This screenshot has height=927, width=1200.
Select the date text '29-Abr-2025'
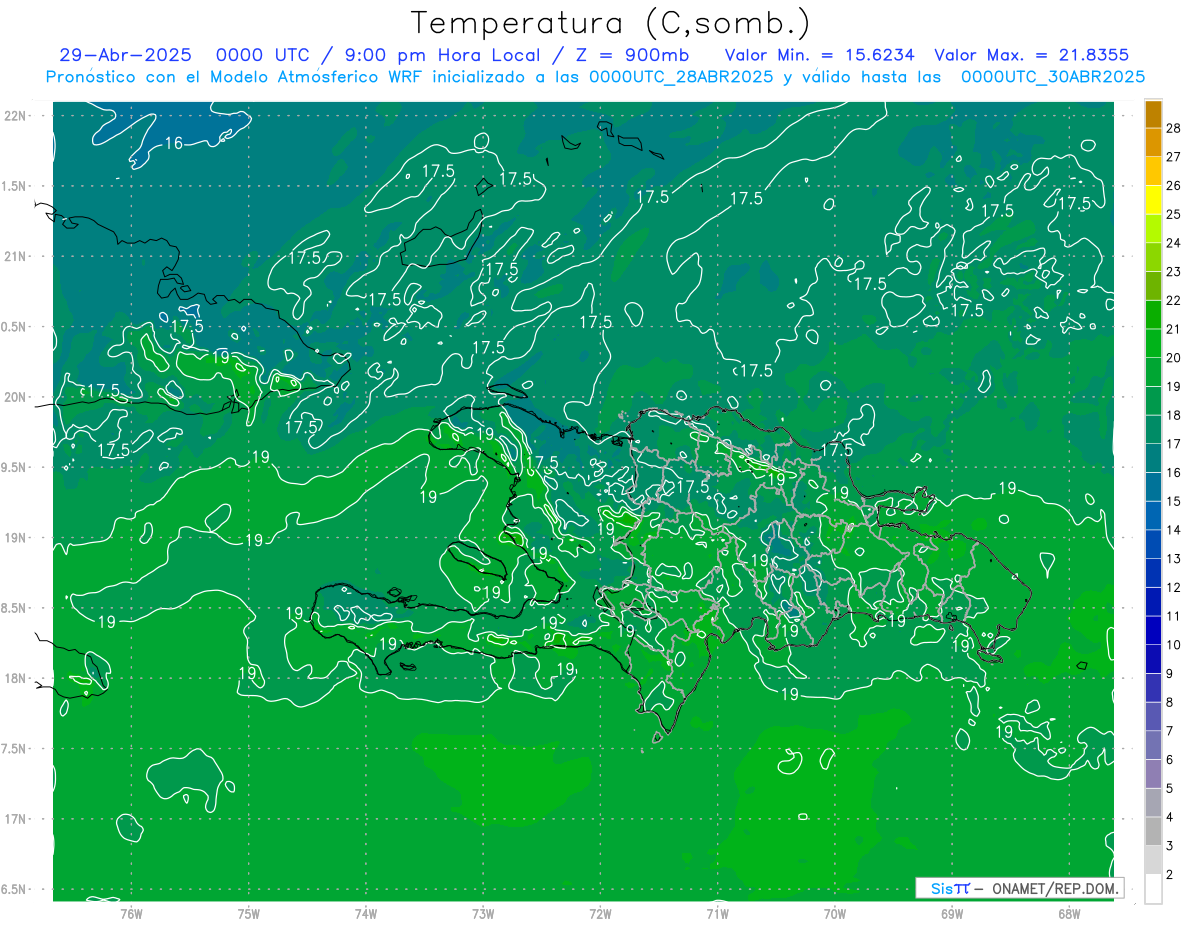click(125, 55)
